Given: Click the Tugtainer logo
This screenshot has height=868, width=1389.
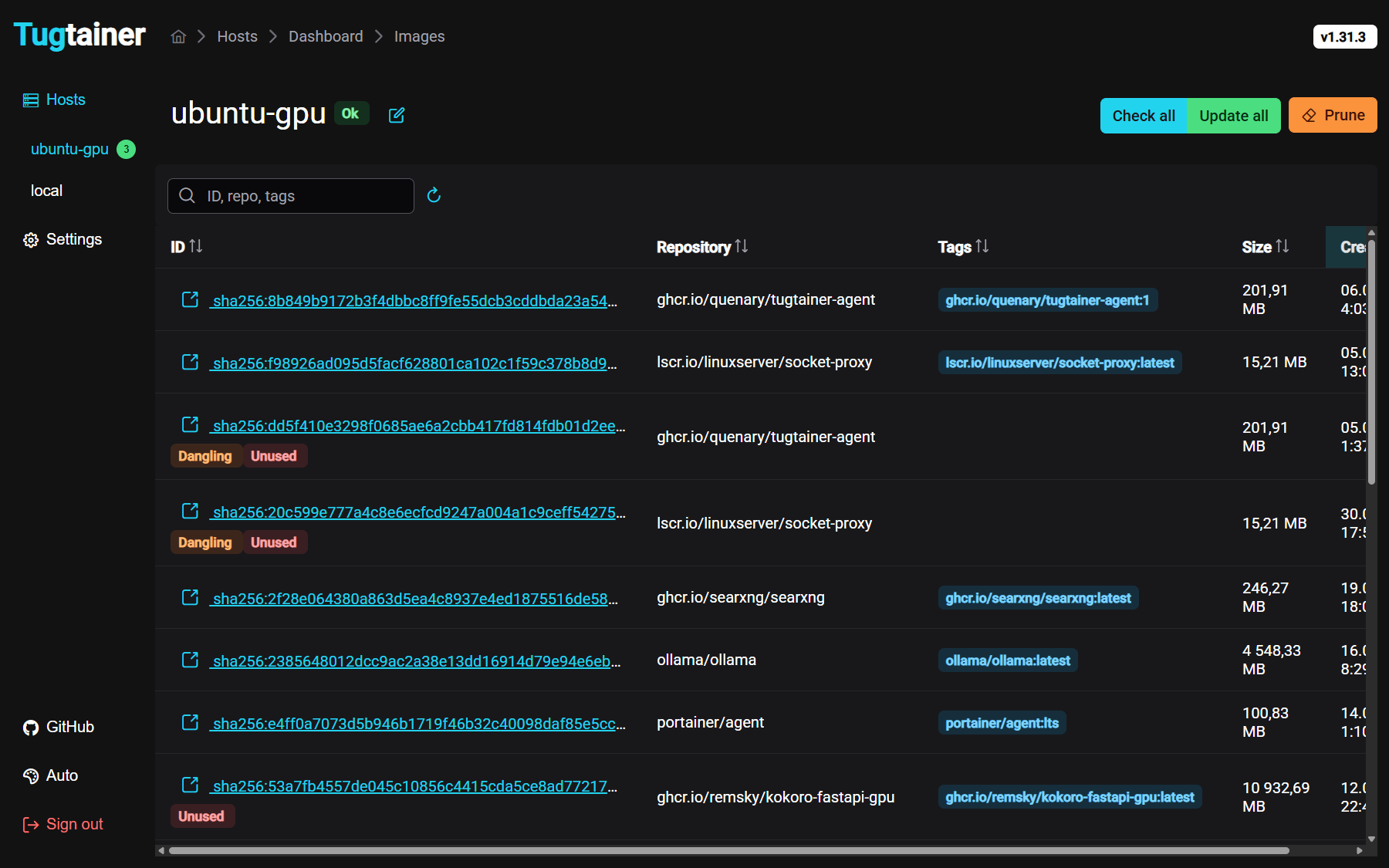Looking at the screenshot, I should point(79,35).
